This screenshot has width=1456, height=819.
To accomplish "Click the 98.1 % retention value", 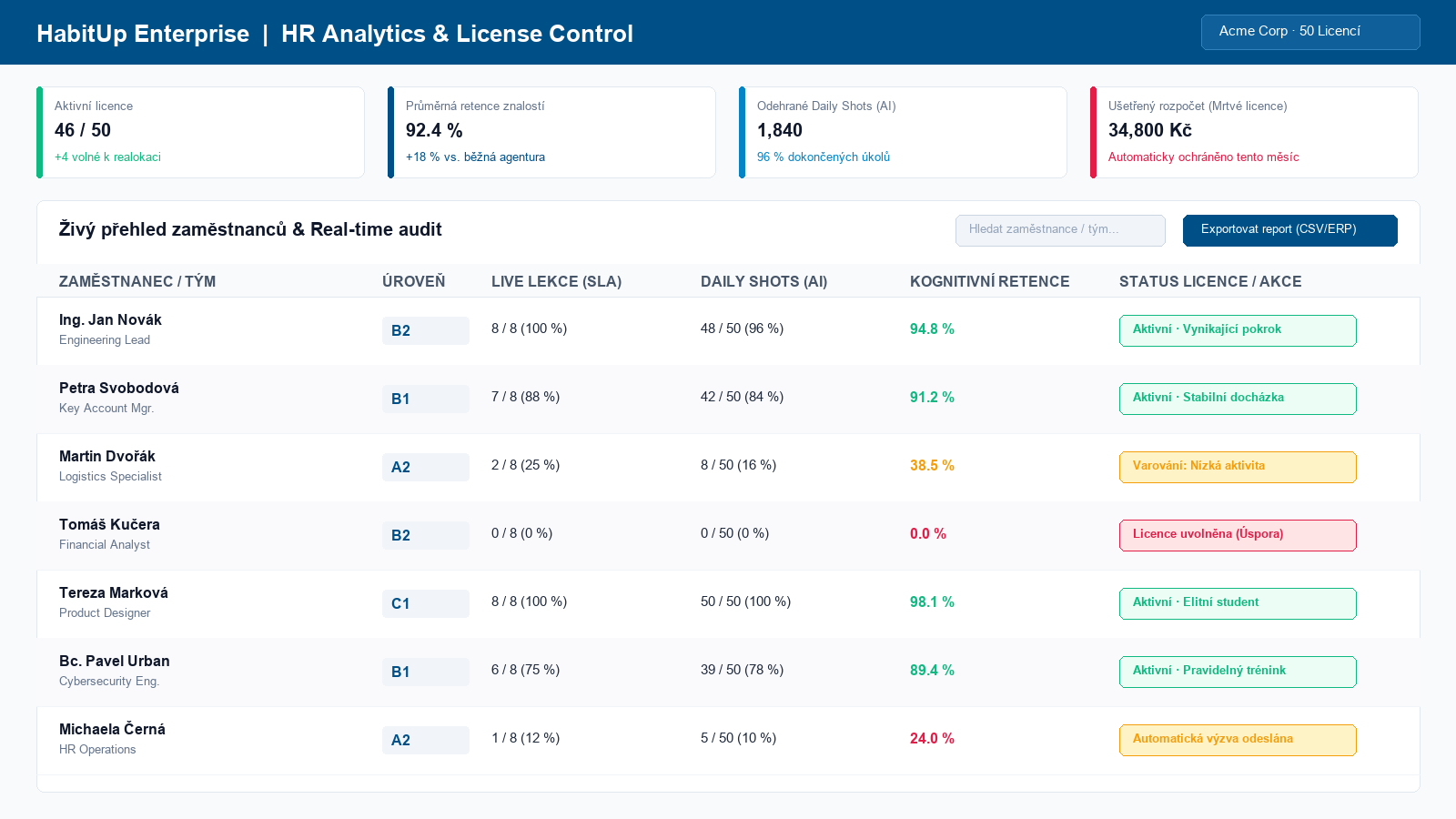I will pos(932,602).
